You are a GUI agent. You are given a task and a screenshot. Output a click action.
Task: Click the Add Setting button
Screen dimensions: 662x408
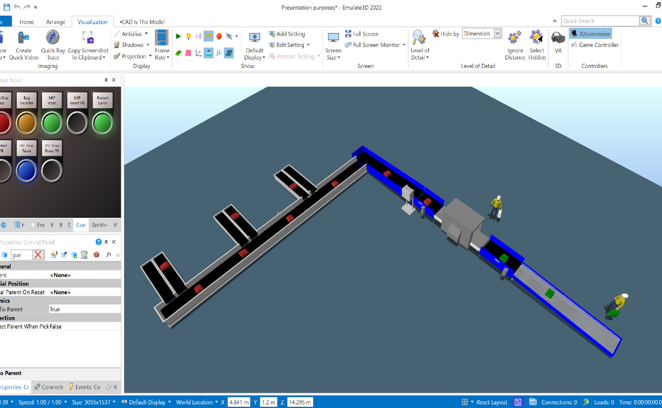pyautogui.click(x=288, y=34)
